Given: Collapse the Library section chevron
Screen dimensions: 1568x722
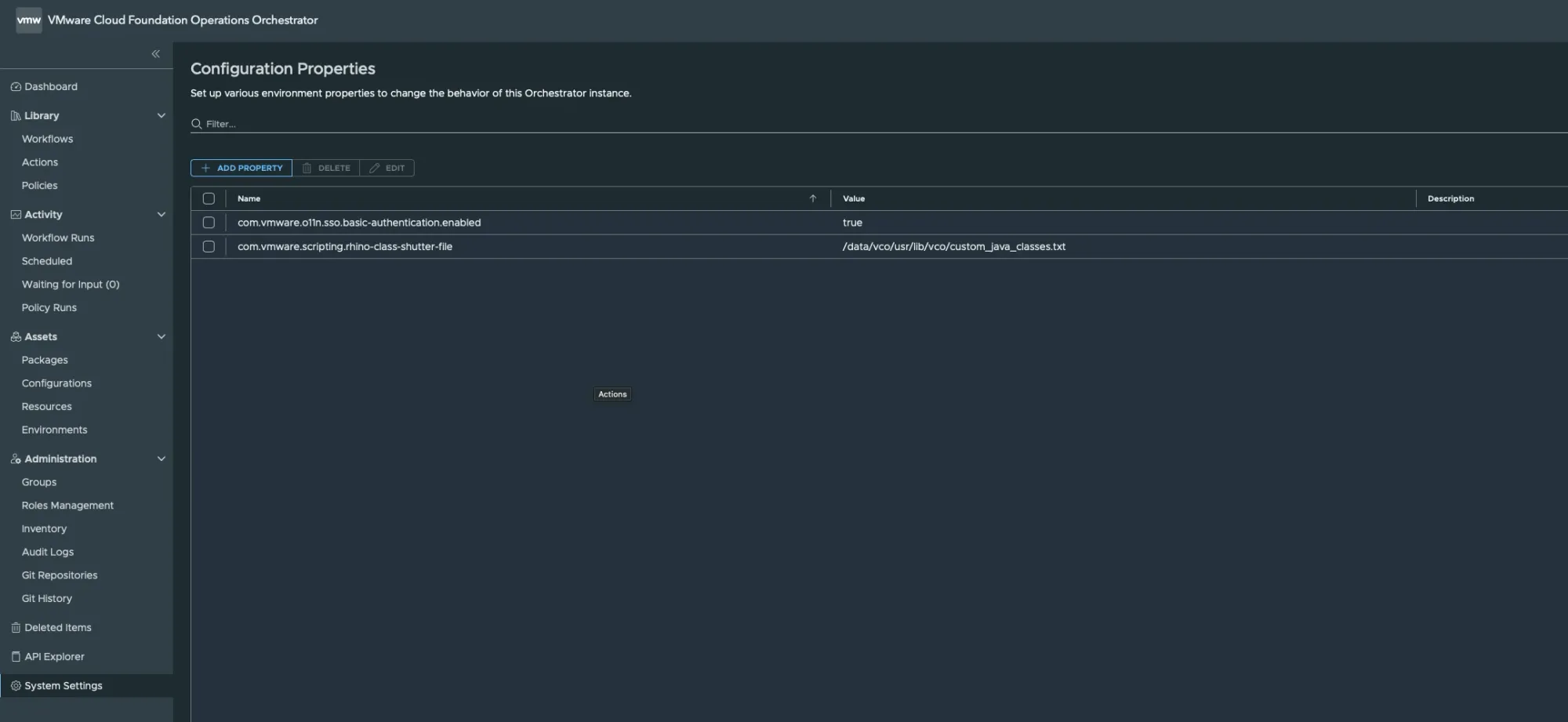Looking at the screenshot, I should pyautogui.click(x=162, y=116).
